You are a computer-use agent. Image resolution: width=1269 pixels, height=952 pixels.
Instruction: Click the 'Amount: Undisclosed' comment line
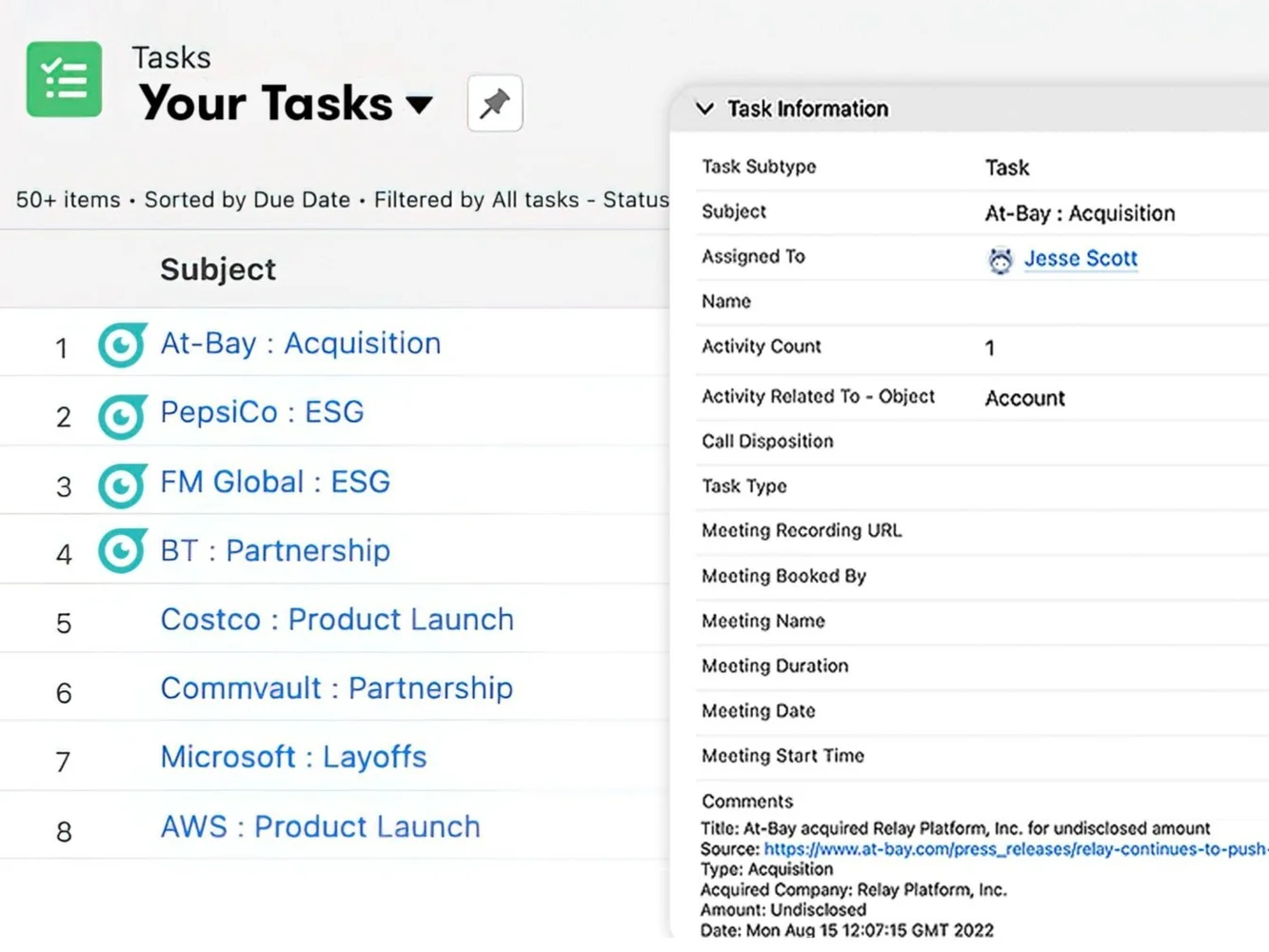tap(783, 909)
